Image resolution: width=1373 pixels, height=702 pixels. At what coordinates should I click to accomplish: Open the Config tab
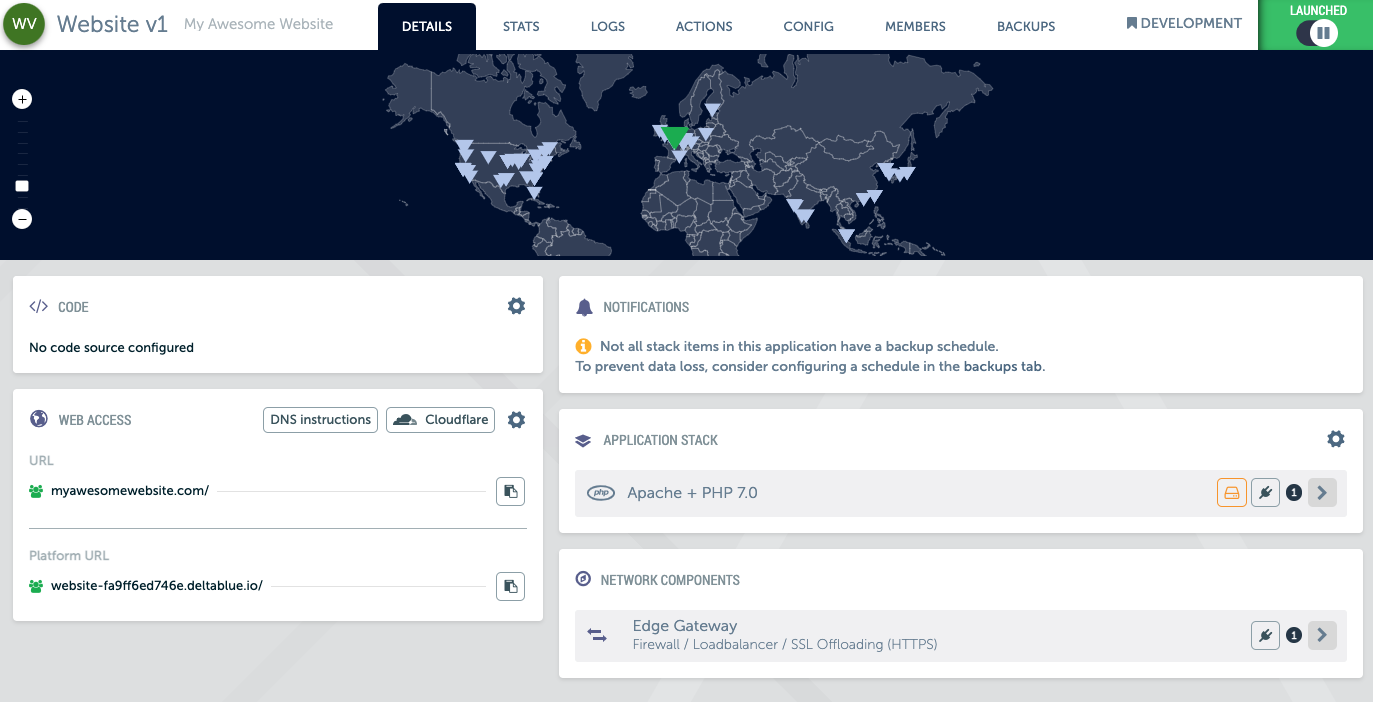(808, 26)
